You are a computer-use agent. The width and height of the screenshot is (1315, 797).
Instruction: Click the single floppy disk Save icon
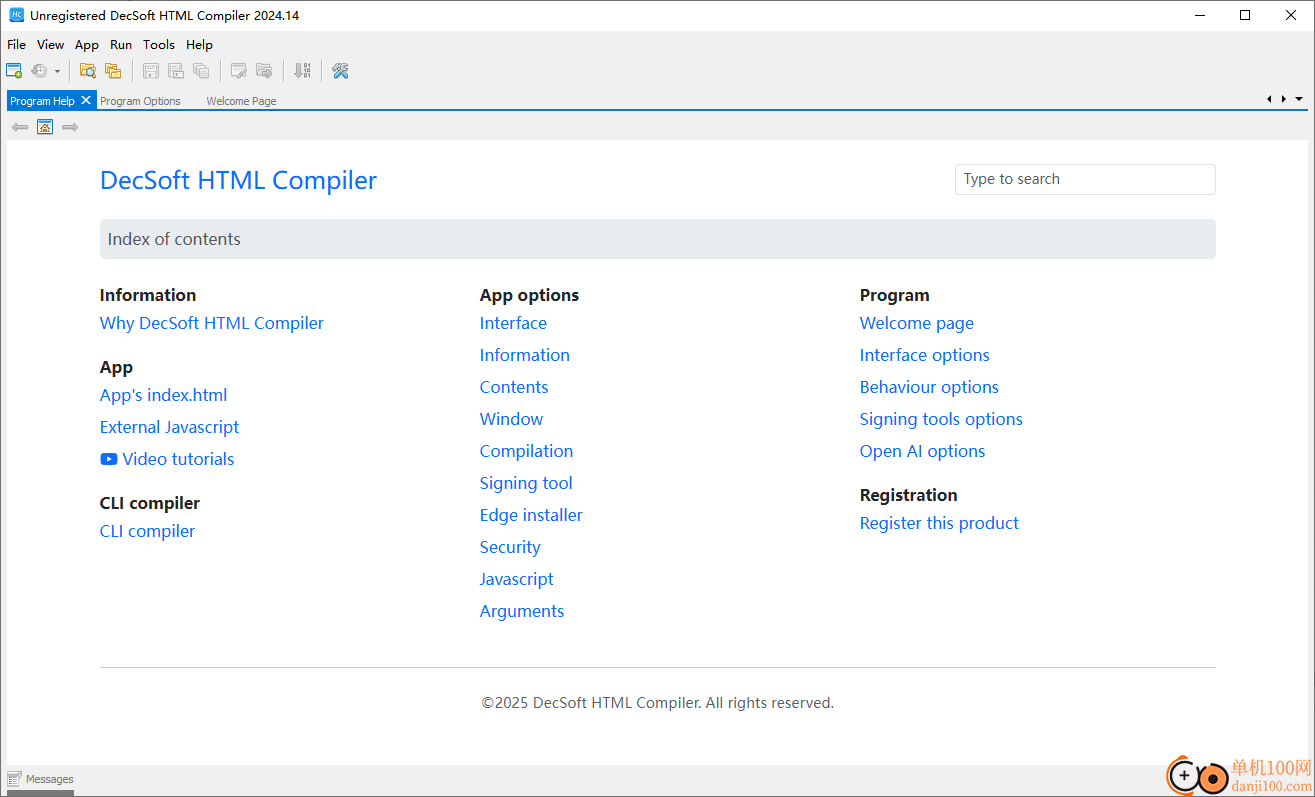(151, 71)
